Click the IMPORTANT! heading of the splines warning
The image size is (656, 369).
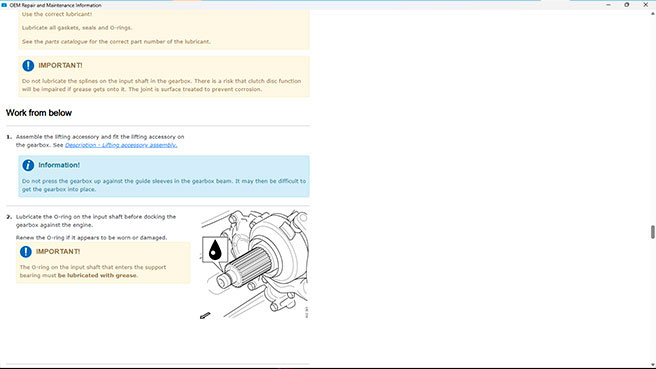[x=60, y=66]
